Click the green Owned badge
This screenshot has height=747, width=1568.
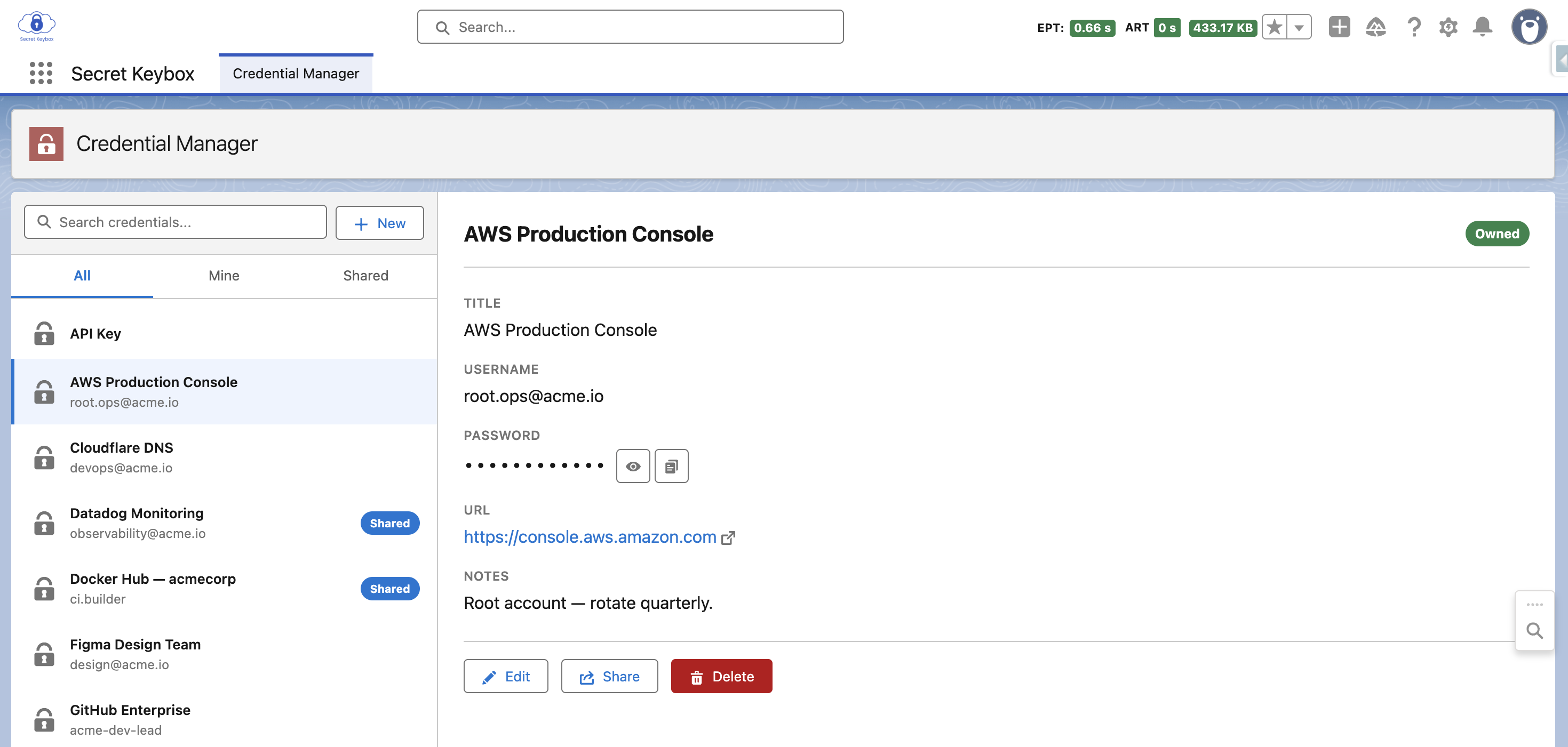1497,234
